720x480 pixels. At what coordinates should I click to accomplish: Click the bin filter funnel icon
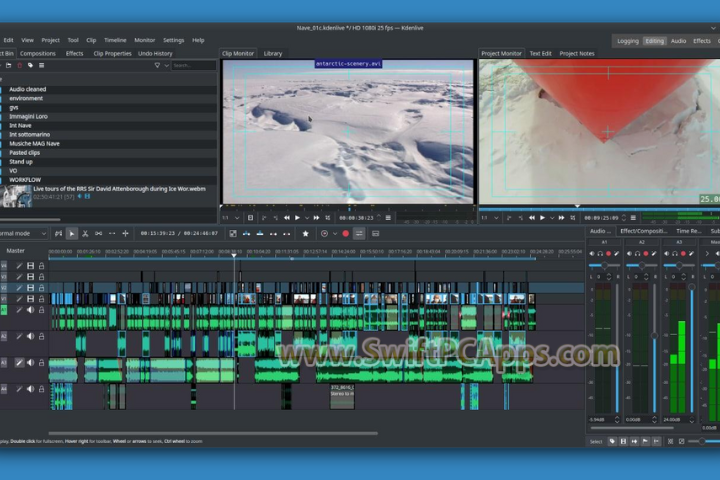[158, 66]
